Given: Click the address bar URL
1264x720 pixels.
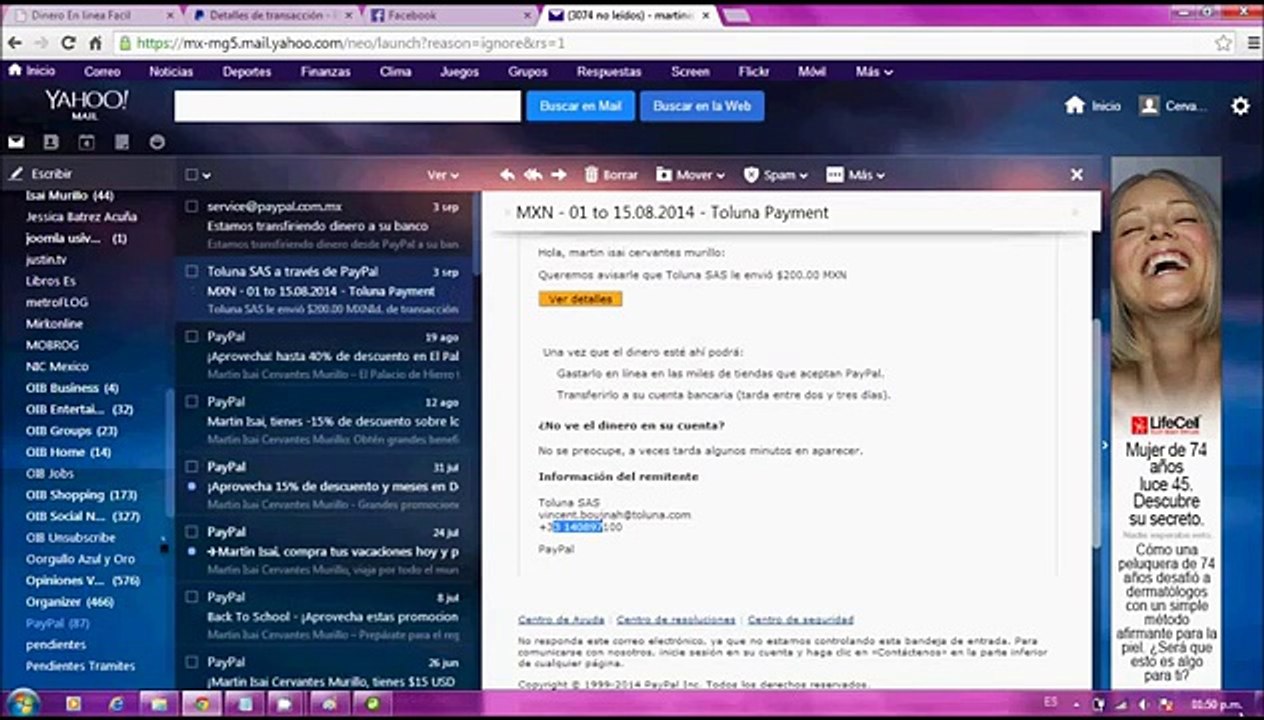Looking at the screenshot, I should [x=350, y=43].
